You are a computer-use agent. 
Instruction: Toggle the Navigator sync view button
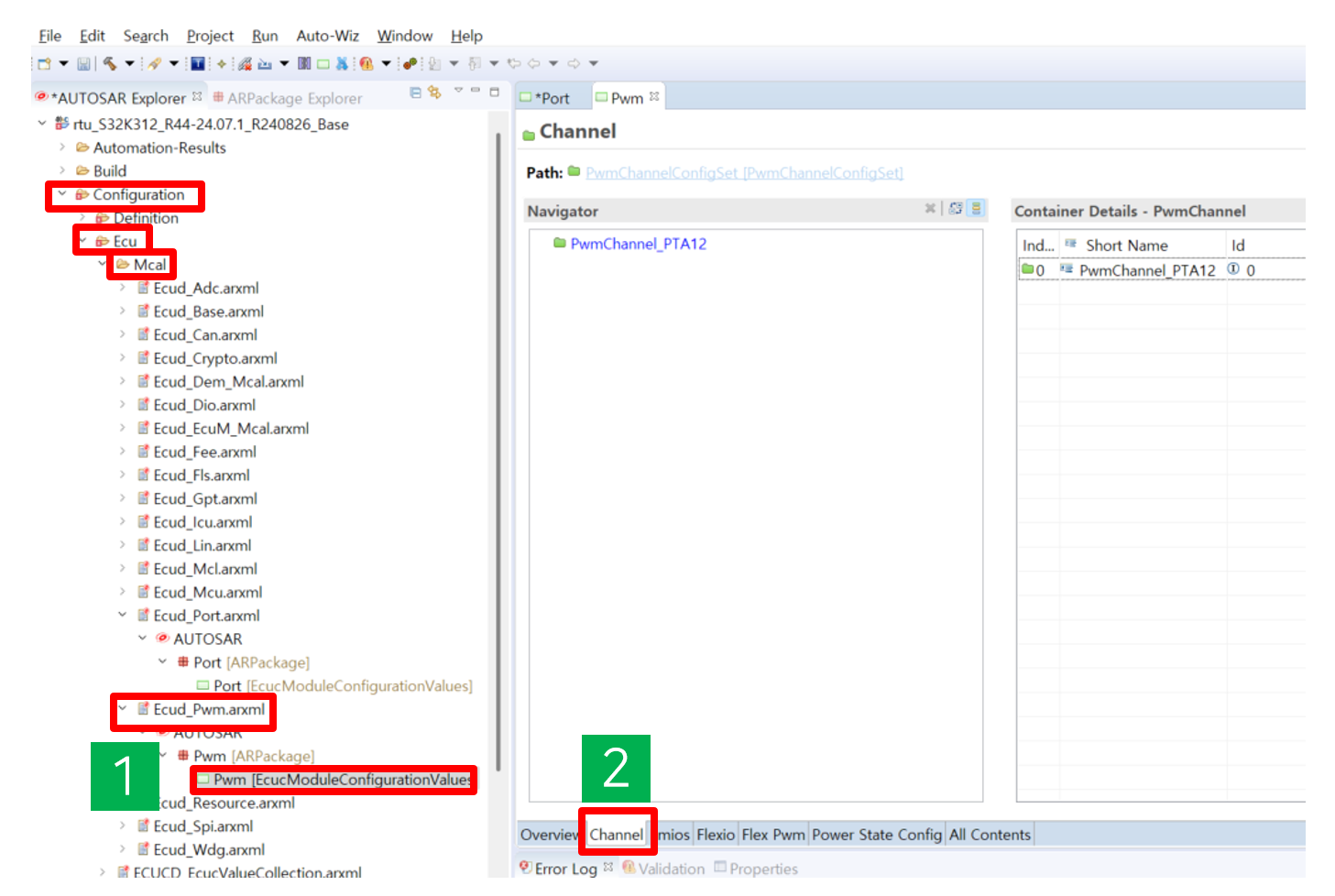pos(956,209)
